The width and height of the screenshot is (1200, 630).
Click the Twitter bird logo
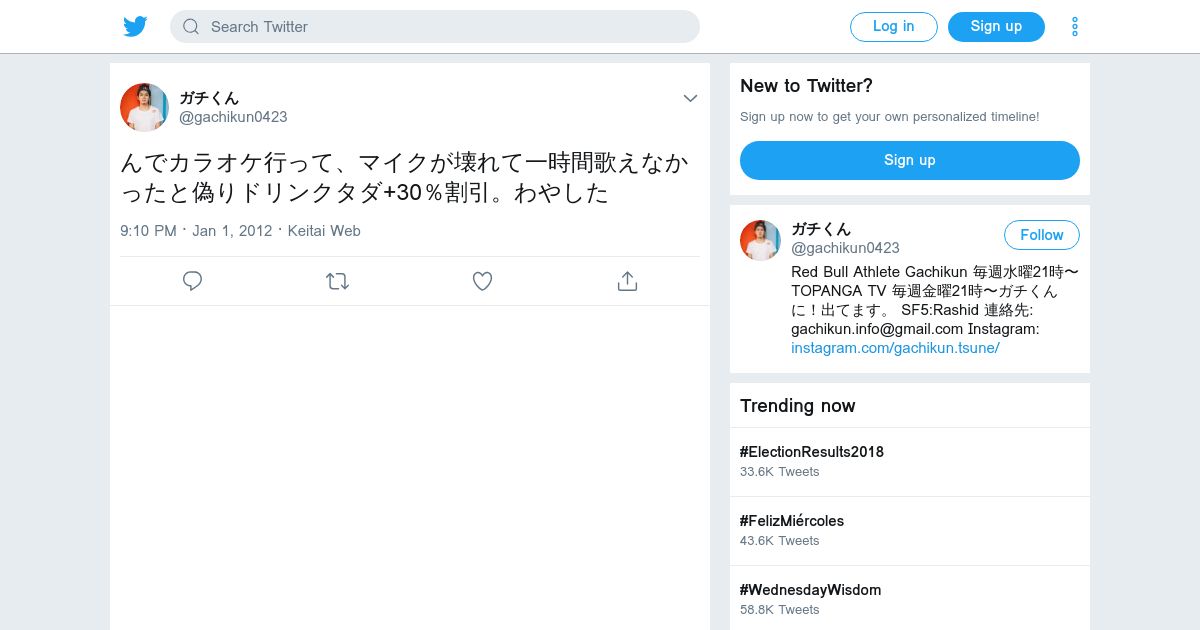135,27
